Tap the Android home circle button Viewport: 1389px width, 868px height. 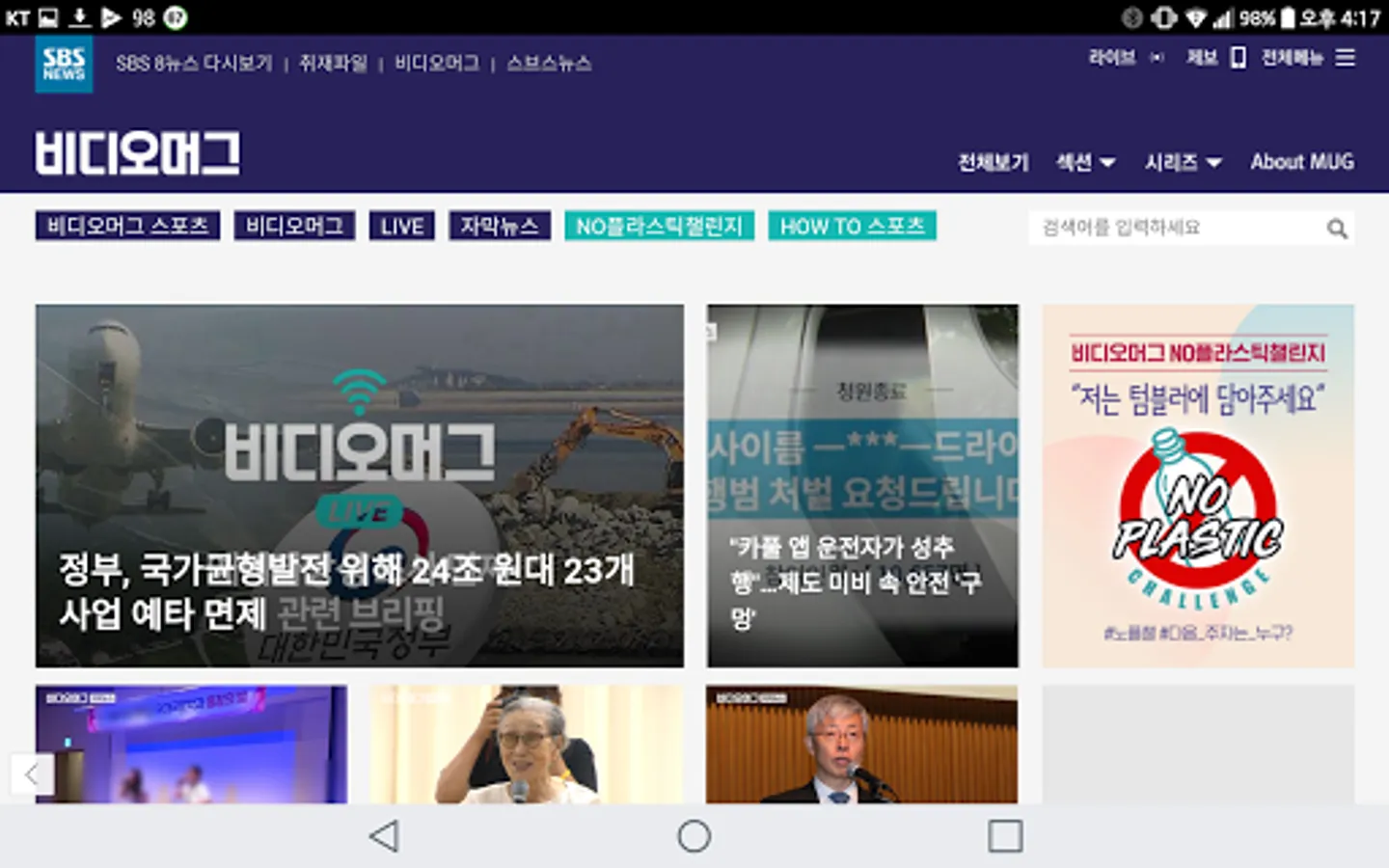coord(694,835)
